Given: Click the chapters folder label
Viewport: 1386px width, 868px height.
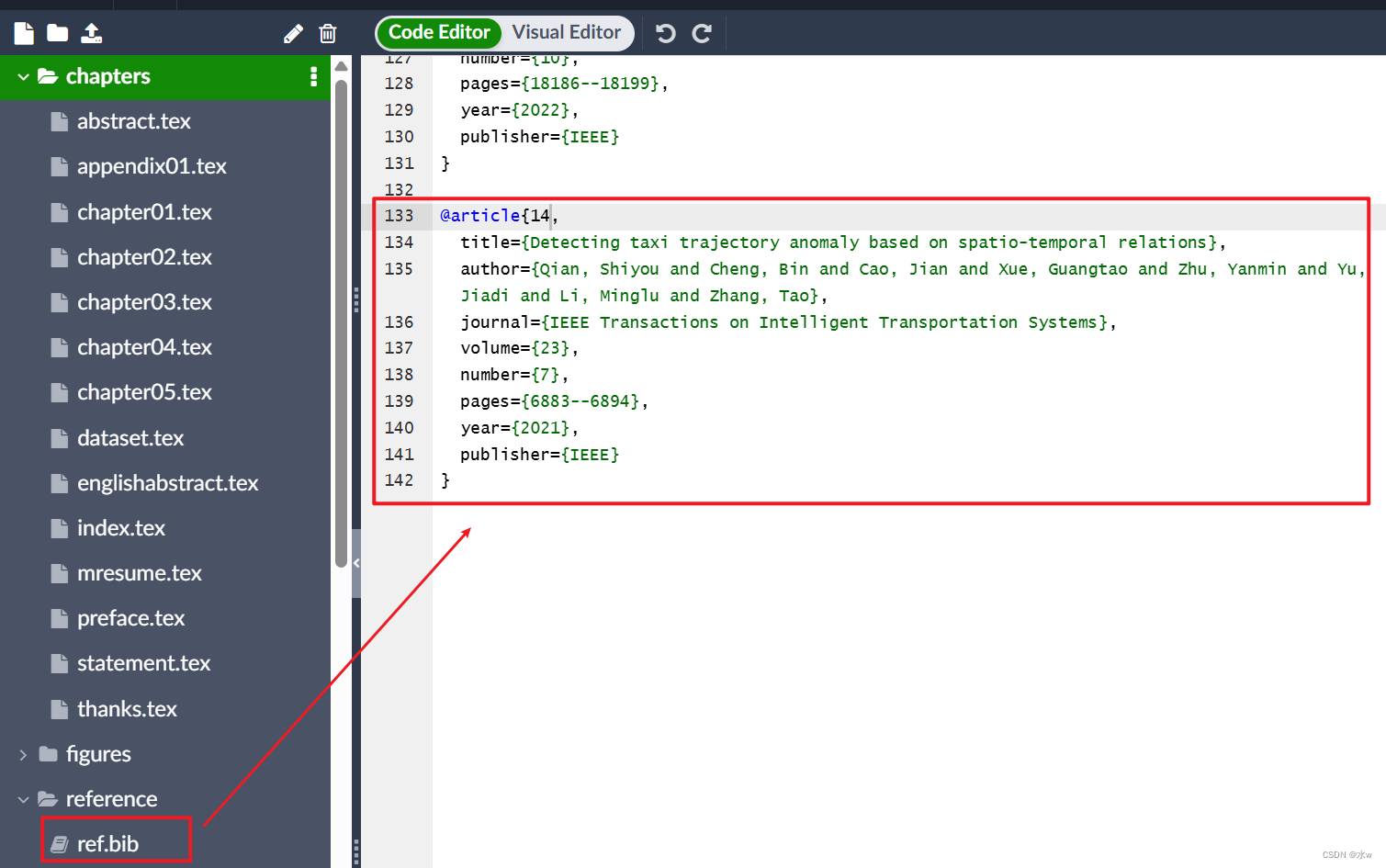Looking at the screenshot, I should [x=108, y=76].
